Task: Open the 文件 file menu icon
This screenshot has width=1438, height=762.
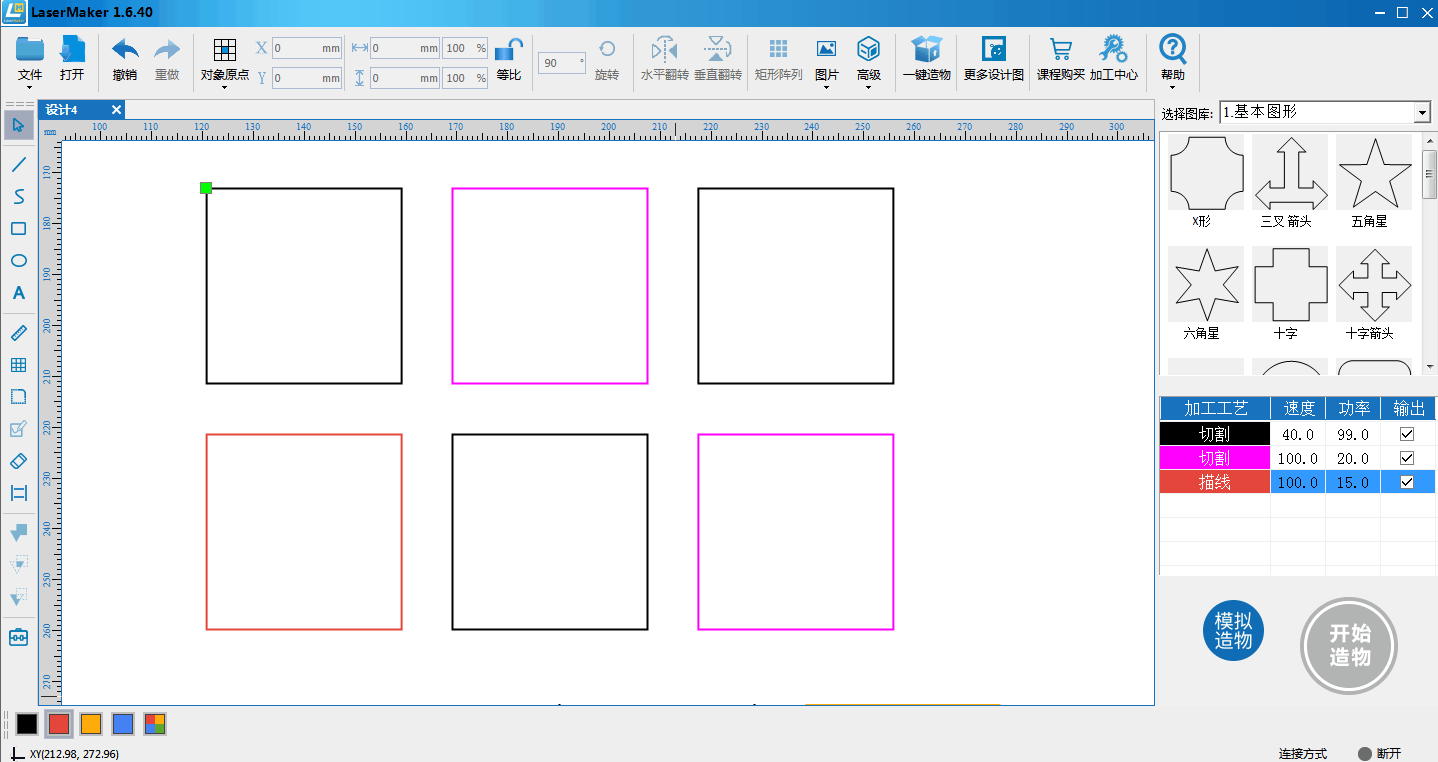Action: 30,50
